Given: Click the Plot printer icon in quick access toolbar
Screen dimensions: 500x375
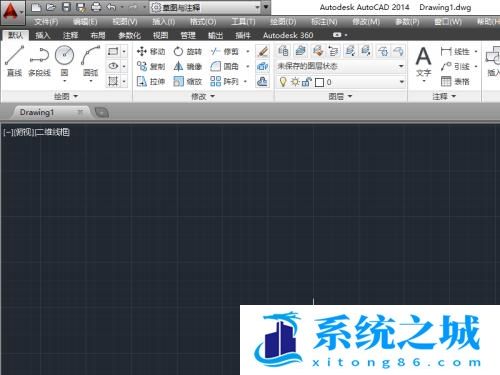Looking at the screenshot, I should [96, 7].
